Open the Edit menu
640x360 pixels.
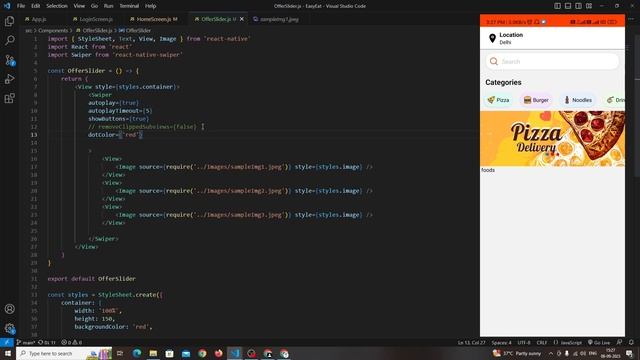(36, 6)
